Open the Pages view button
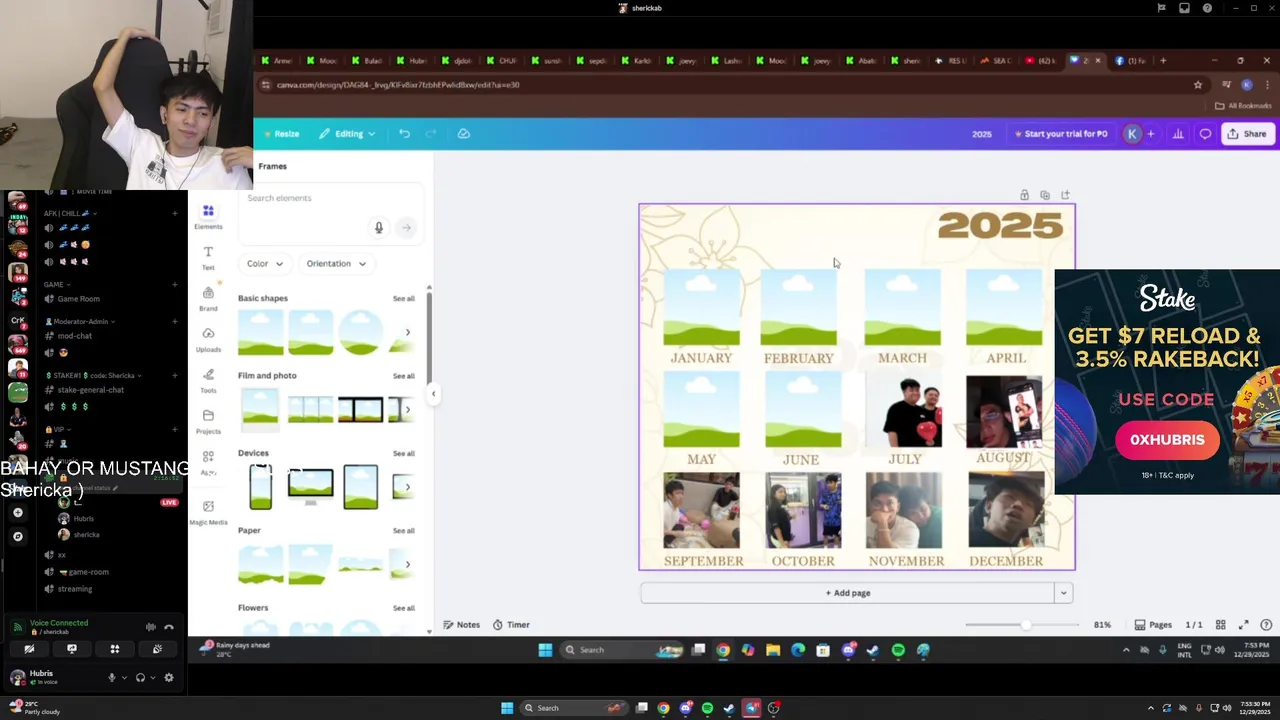Image resolution: width=1280 pixels, height=720 pixels. click(x=1153, y=625)
